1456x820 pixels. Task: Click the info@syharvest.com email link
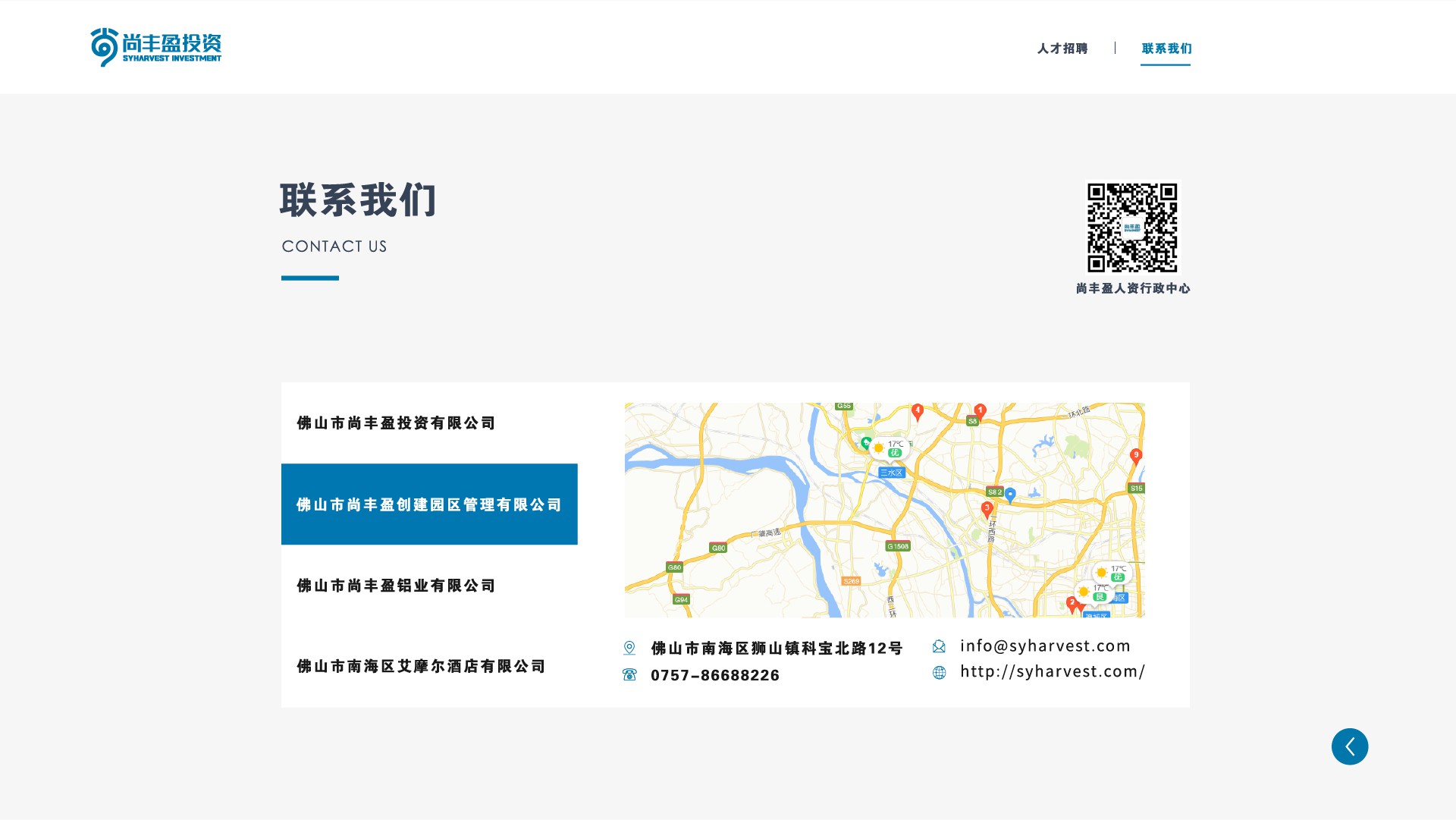(1045, 646)
